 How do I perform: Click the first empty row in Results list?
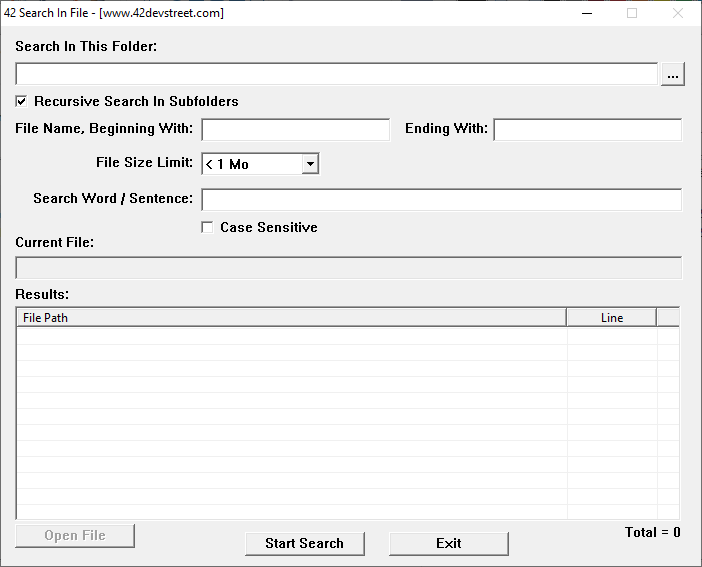[x=348, y=336]
